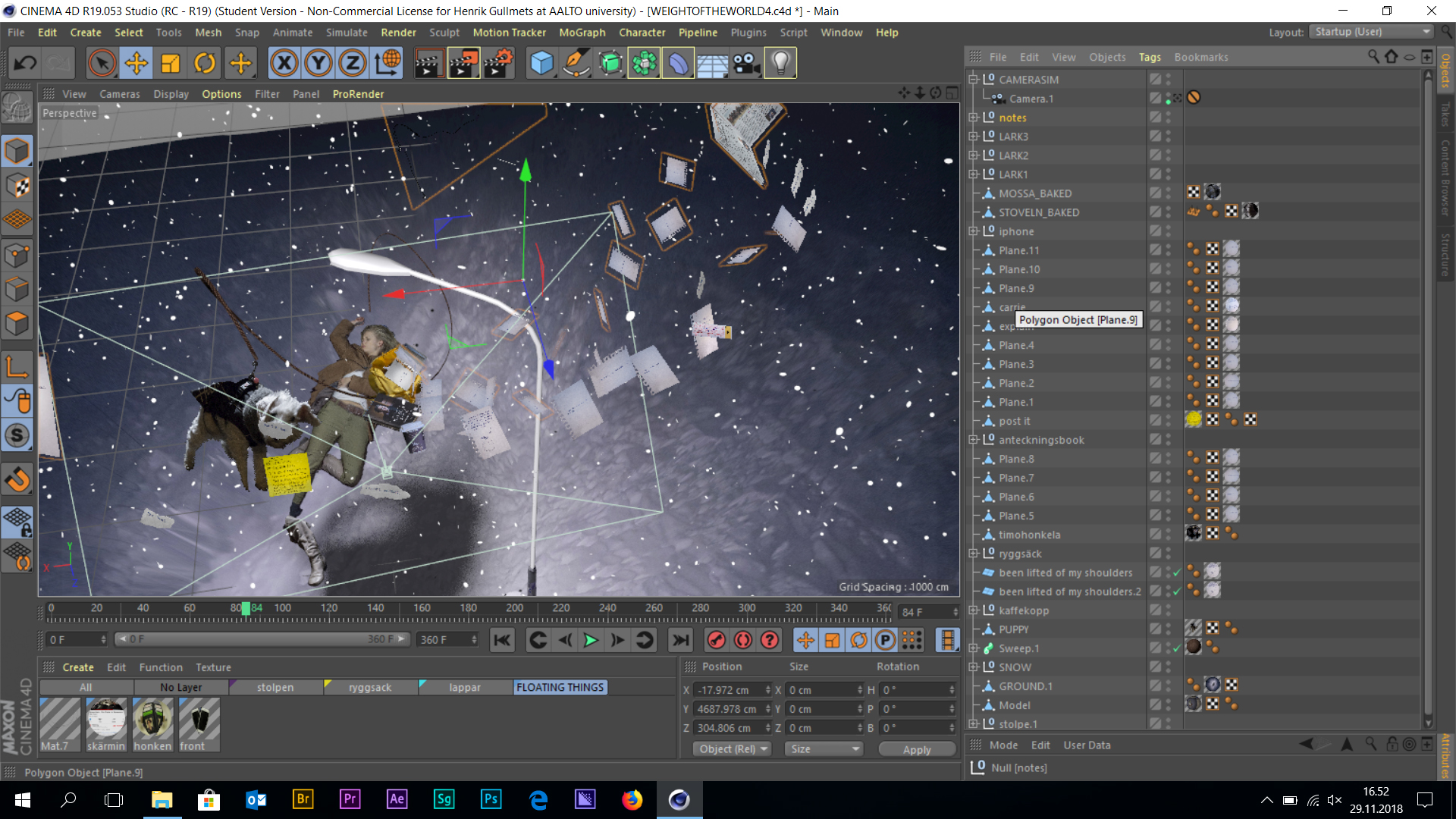Image resolution: width=1456 pixels, height=819 pixels.
Task: Open the Layout dropdown showing Startup (User)
Action: (1373, 32)
